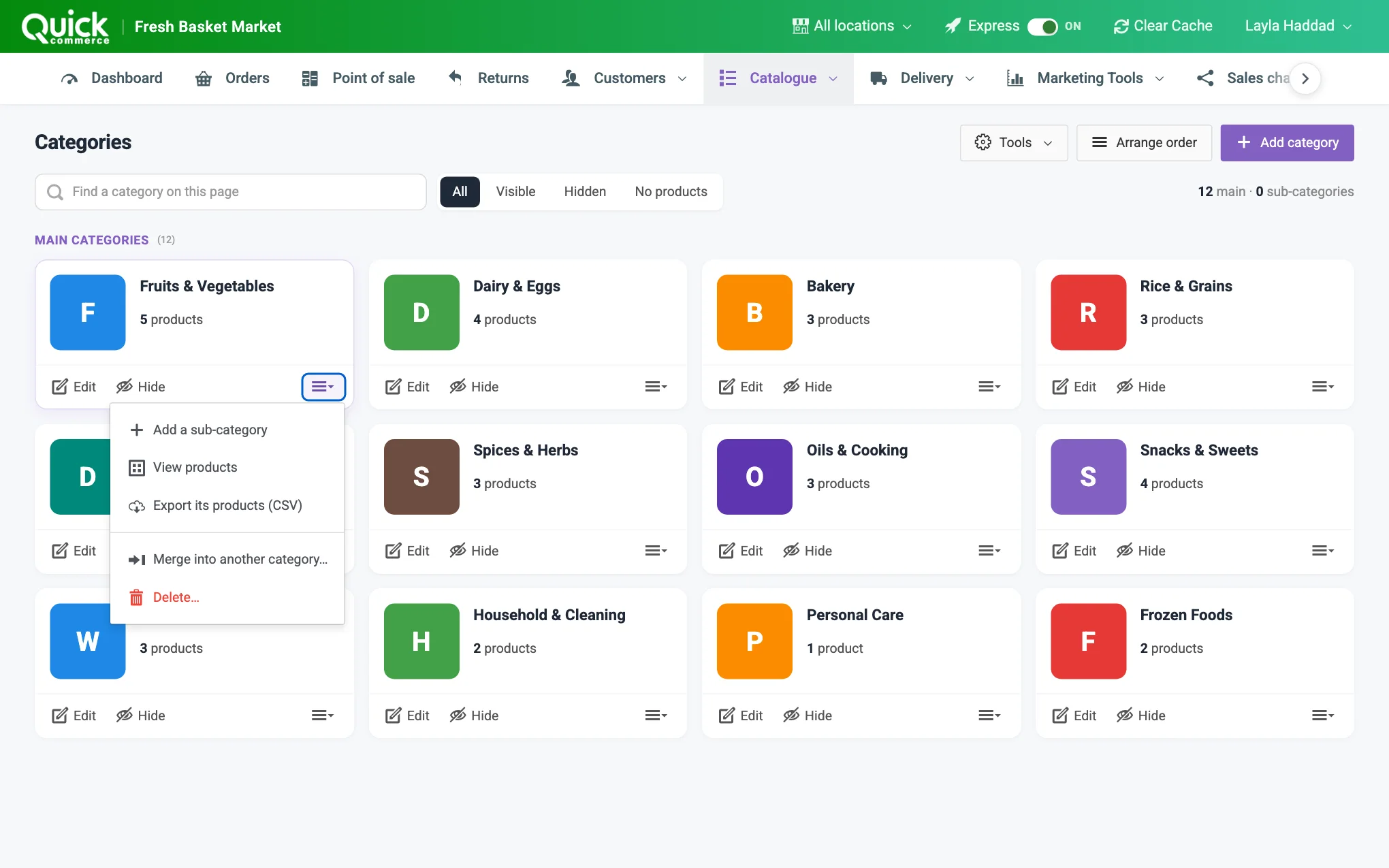
Task: Choose Merge into another category
Action: pyautogui.click(x=227, y=560)
